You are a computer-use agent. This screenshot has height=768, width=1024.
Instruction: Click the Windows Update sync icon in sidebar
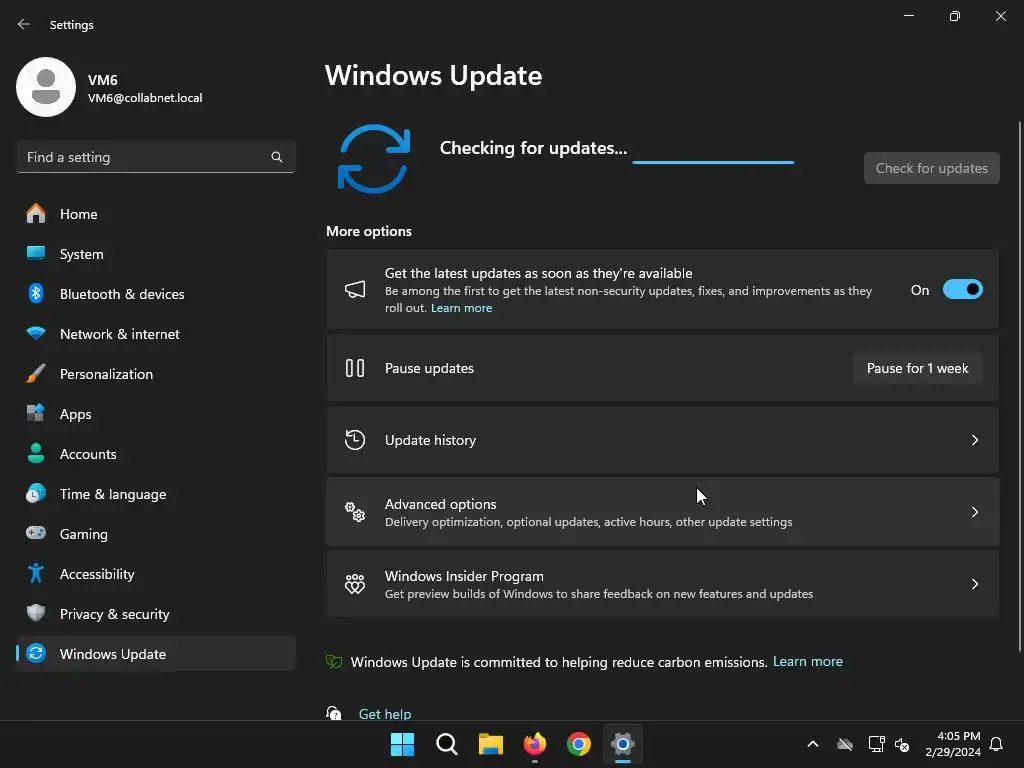click(36, 653)
